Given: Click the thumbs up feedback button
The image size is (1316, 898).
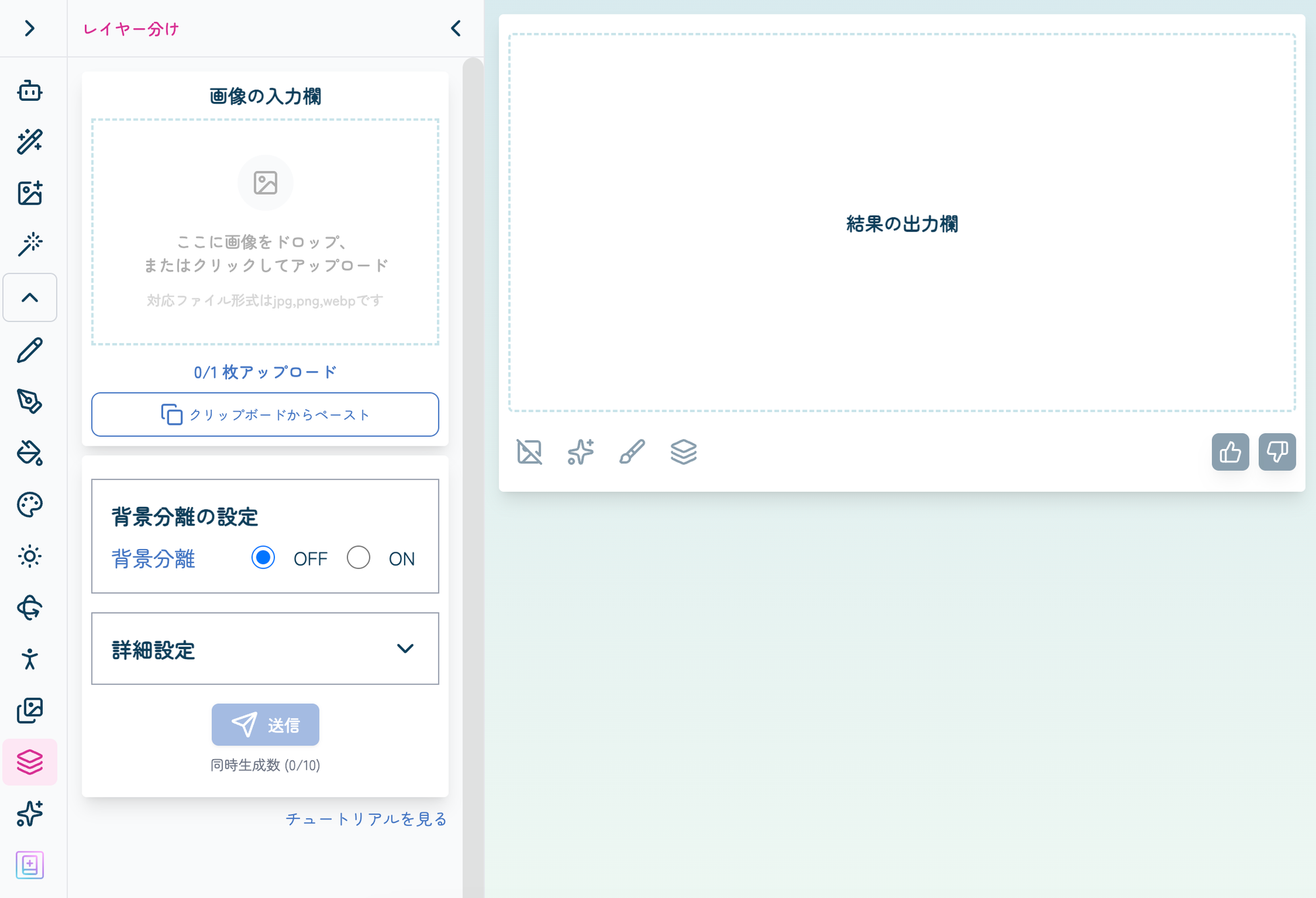Looking at the screenshot, I should (1230, 452).
